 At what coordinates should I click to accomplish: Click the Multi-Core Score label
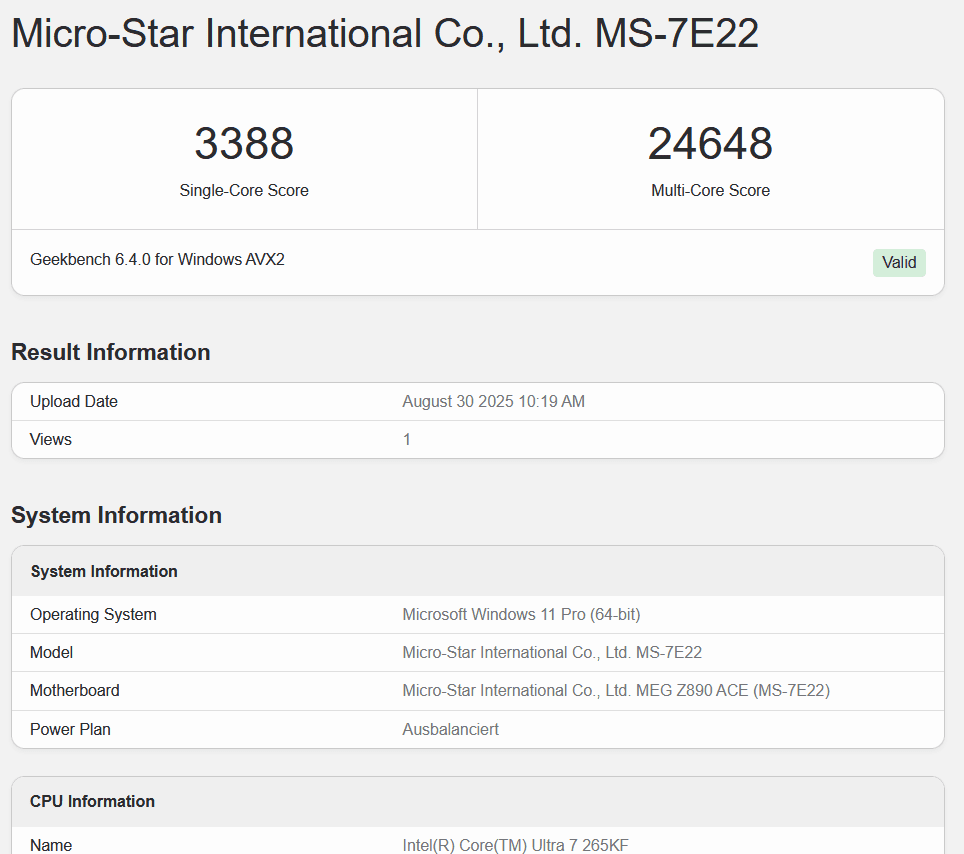coord(710,191)
